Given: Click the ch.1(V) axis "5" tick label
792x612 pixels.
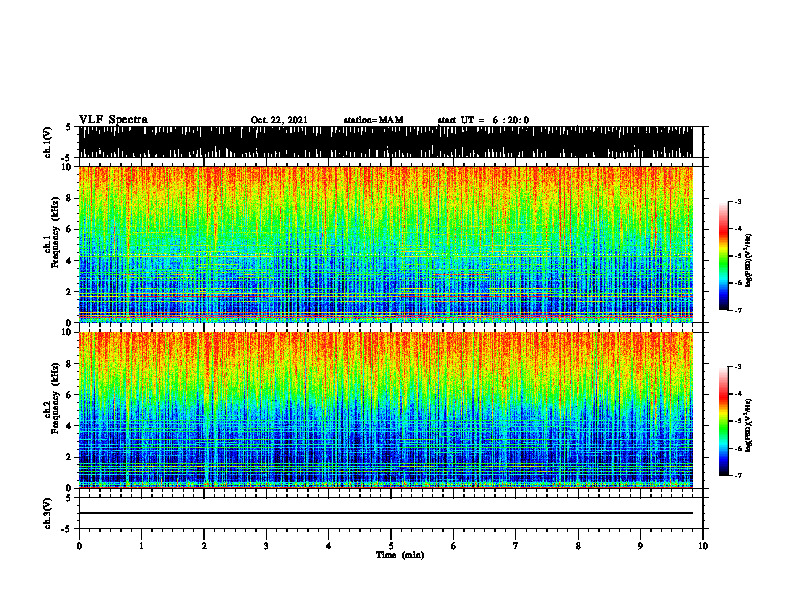Looking at the screenshot, I should coord(68,127).
